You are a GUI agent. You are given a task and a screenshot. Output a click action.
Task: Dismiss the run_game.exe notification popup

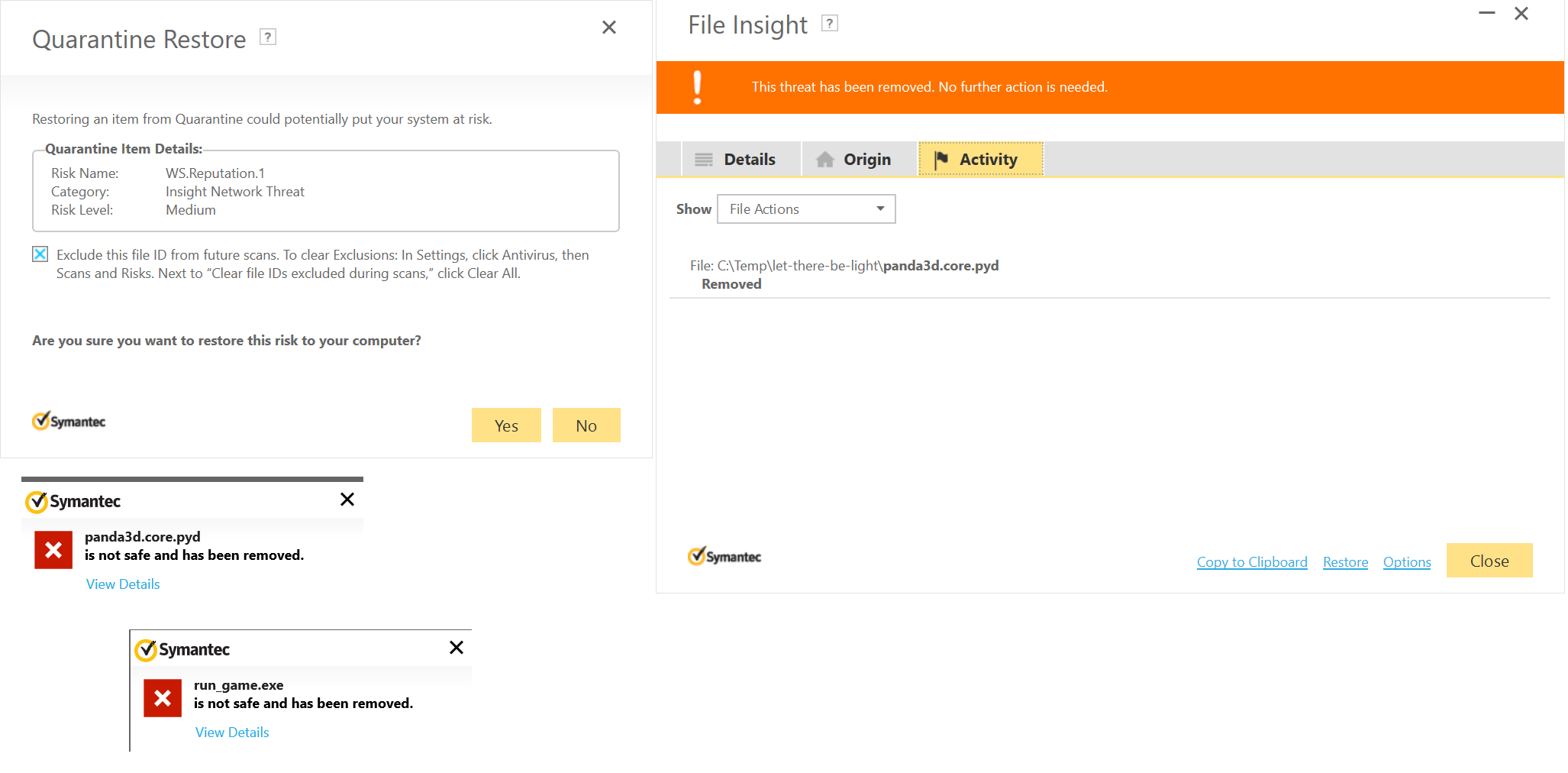point(457,648)
